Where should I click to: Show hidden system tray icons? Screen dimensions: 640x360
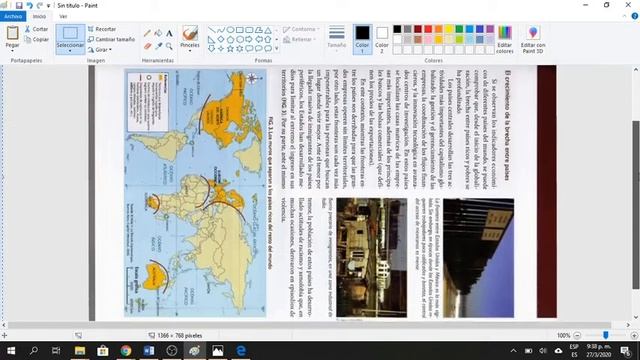[513, 351]
